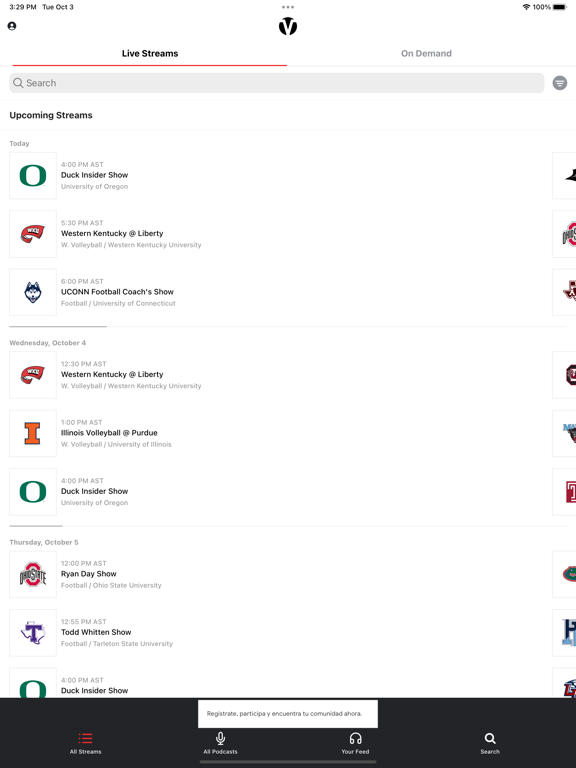The height and width of the screenshot is (768, 576).
Task: Tap the UConn Huskies logo thumbnail
Action: [x=33, y=292]
